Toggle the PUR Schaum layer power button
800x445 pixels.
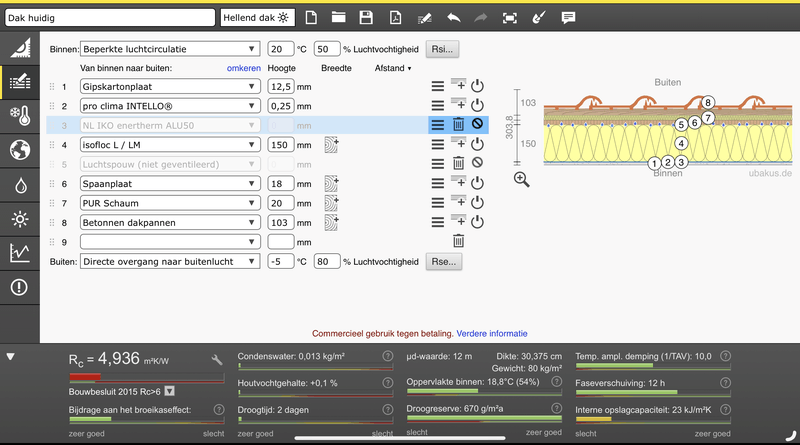tap(477, 202)
